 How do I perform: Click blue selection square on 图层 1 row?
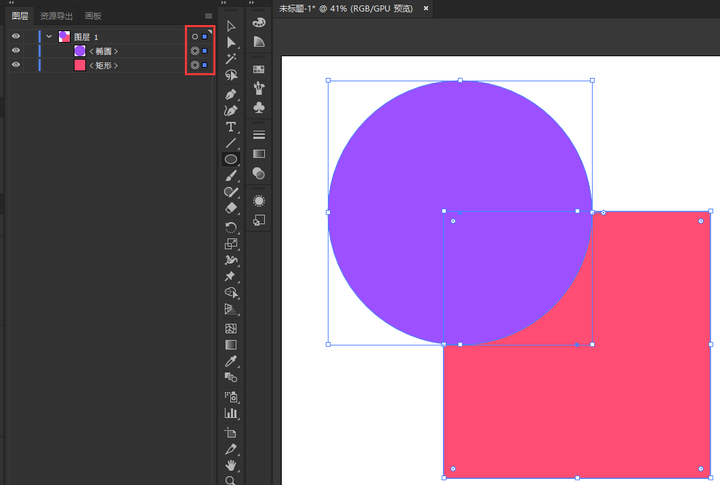point(205,37)
